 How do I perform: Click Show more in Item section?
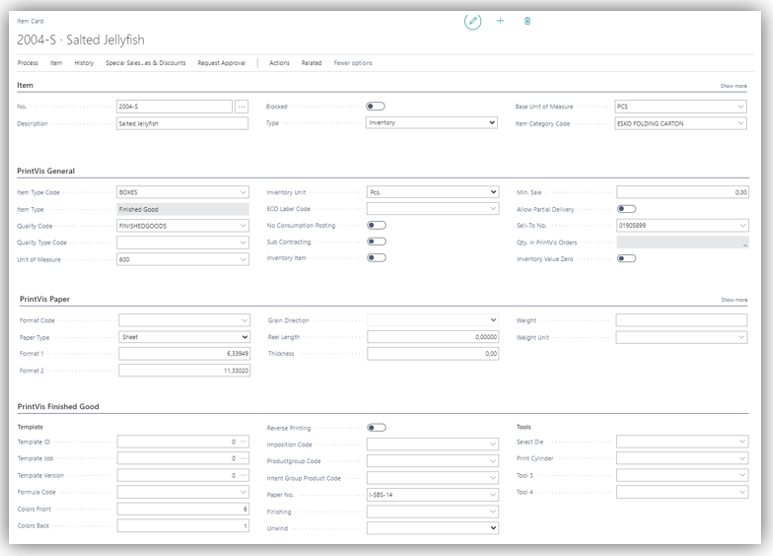tap(733, 86)
